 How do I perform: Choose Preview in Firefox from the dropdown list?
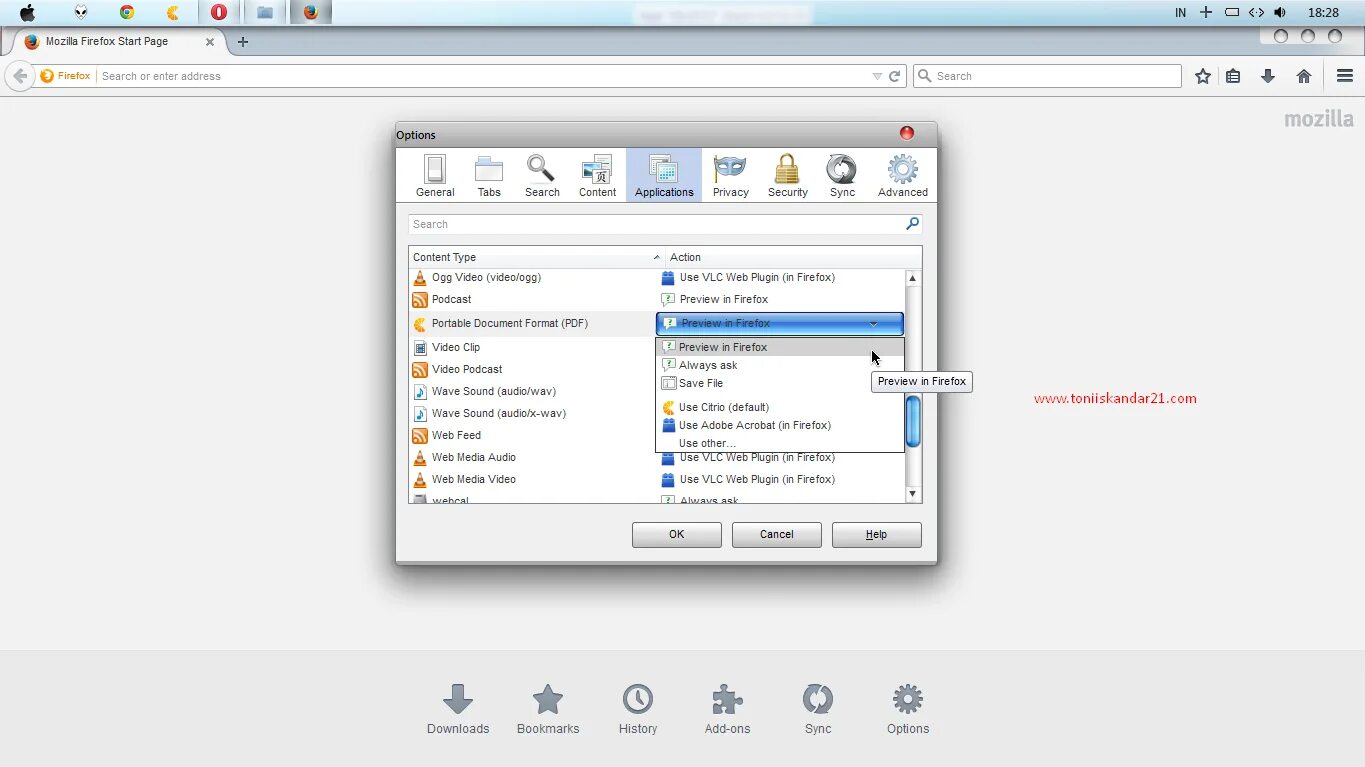780,347
